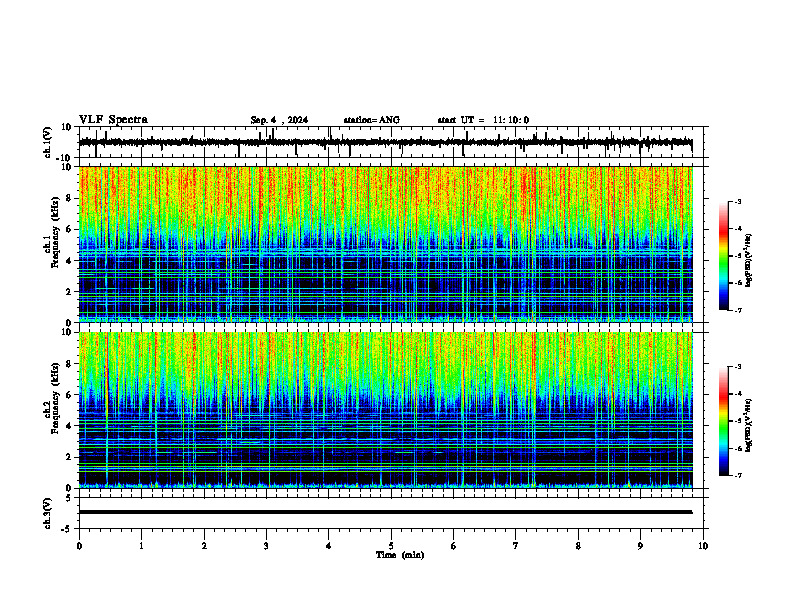Click the "start UT = 11:10:0" text
Viewport: 792px width, 612px height.
tap(483, 120)
